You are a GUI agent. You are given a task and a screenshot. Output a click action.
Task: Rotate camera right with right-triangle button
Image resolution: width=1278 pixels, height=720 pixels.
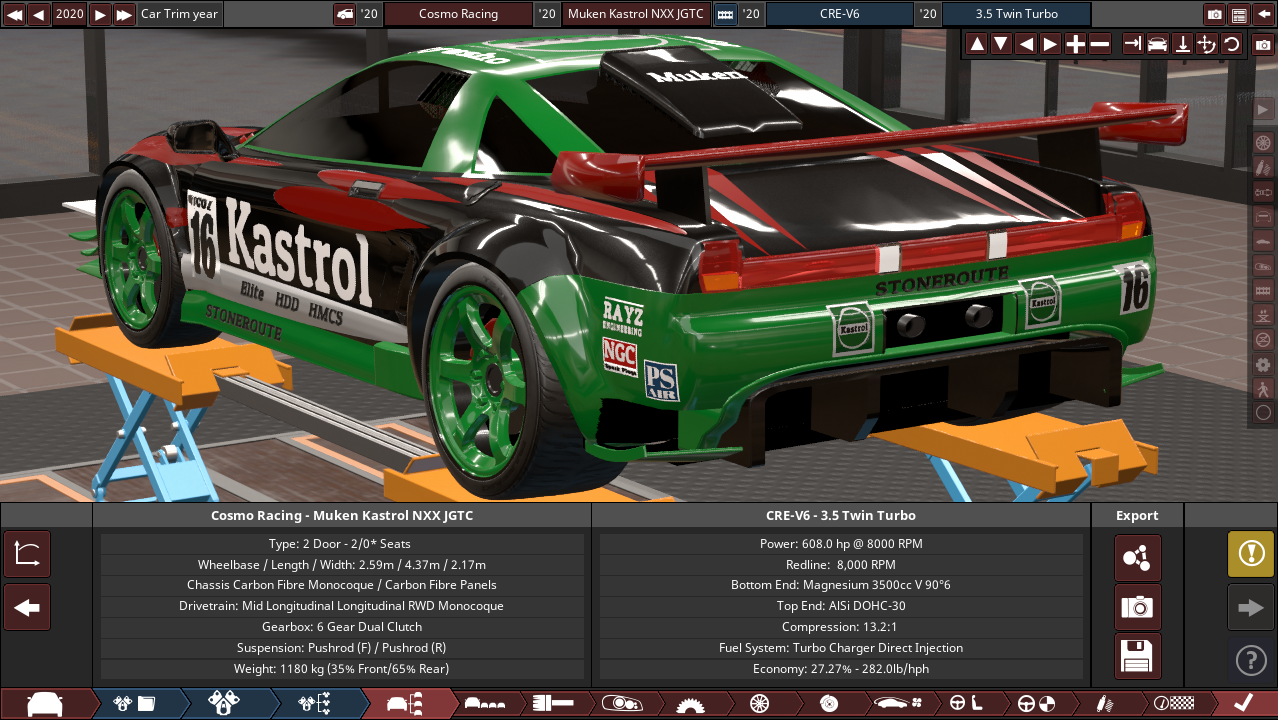click(1050, 44)
